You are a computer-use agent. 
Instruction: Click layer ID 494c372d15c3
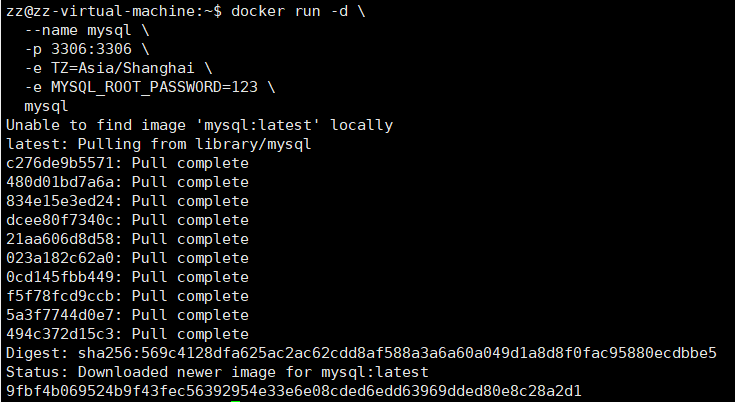tap(60, 334)
